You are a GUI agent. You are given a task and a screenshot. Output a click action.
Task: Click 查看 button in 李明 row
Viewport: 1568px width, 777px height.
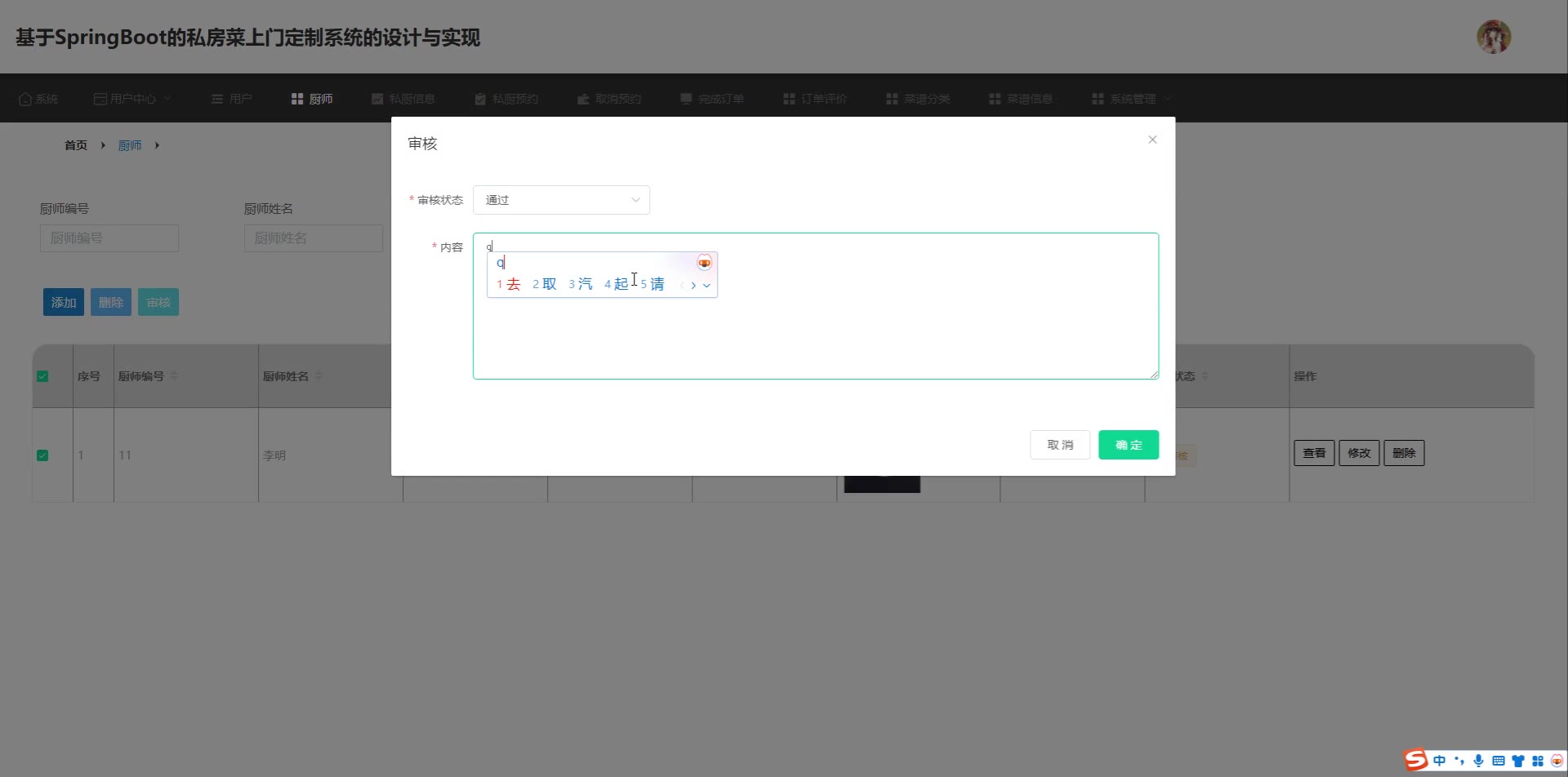pos(1314,453)
